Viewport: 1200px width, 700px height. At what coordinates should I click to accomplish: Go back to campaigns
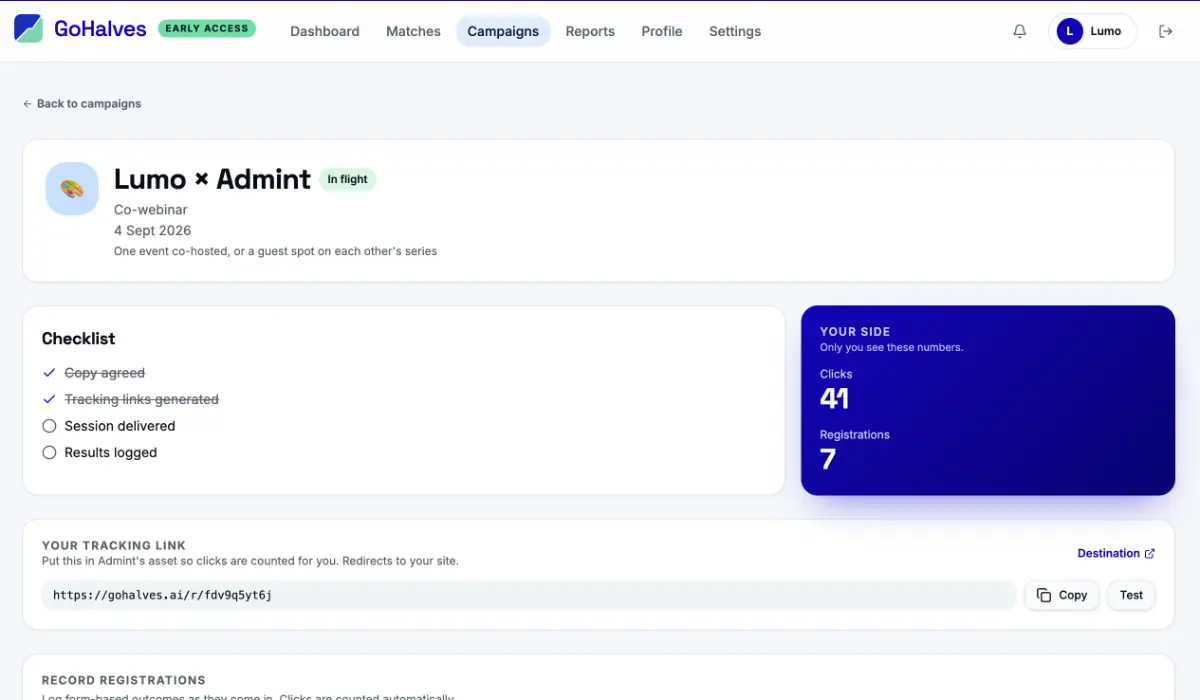click(82, 104)
